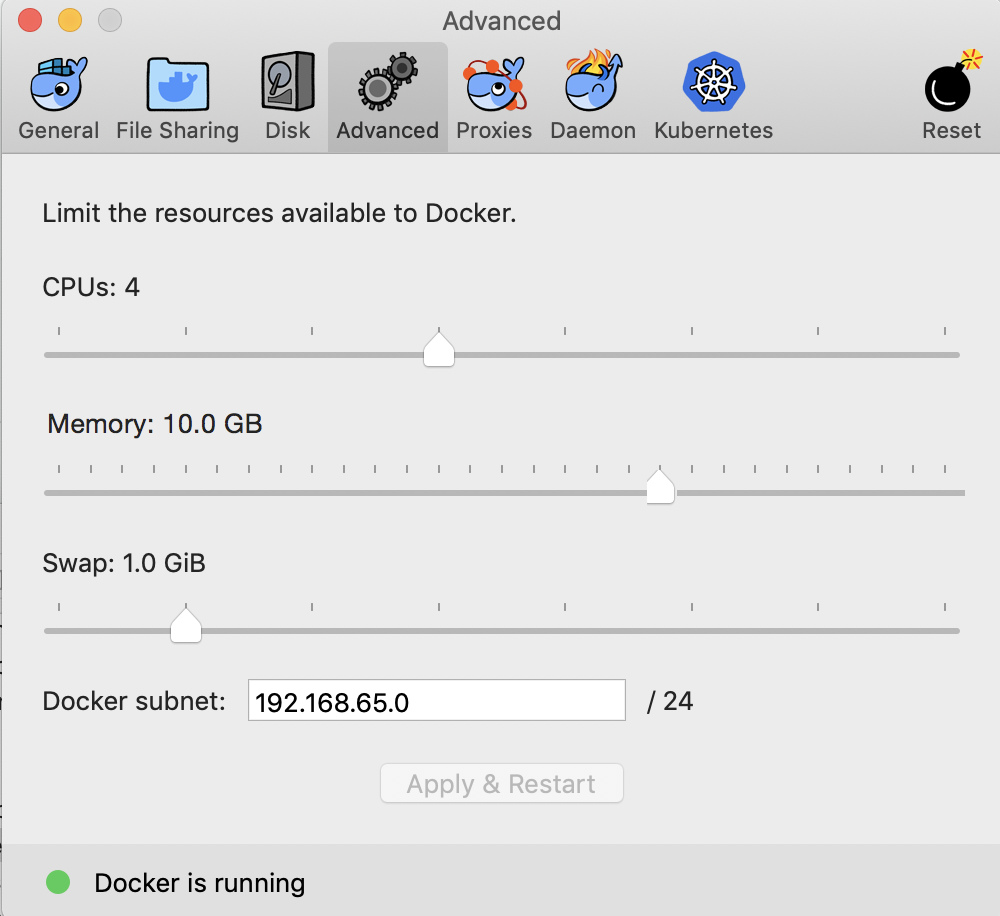
Task: Click the green Docker running status indicator
Action: [57, 883]
